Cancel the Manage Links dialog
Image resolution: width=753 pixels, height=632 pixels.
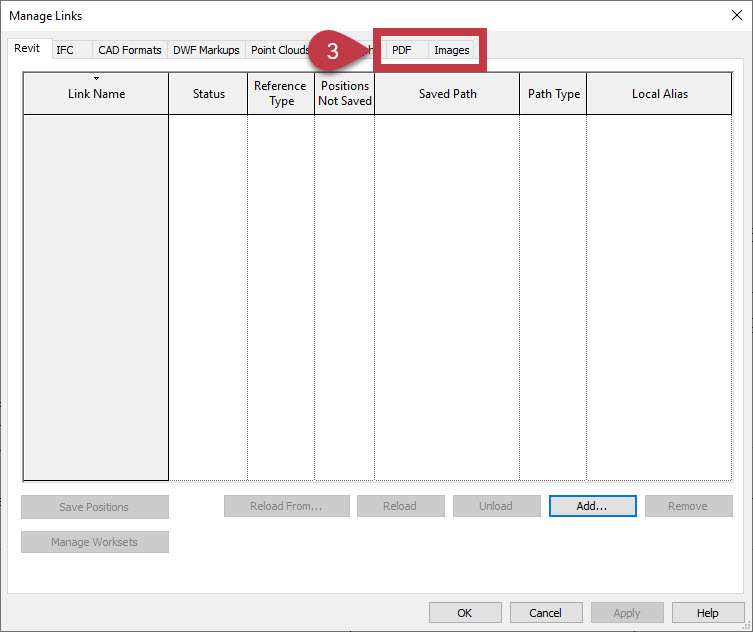546,613
